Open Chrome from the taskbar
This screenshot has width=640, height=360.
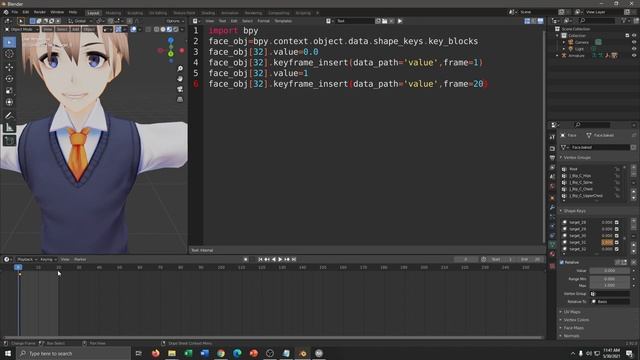[221, 353]
